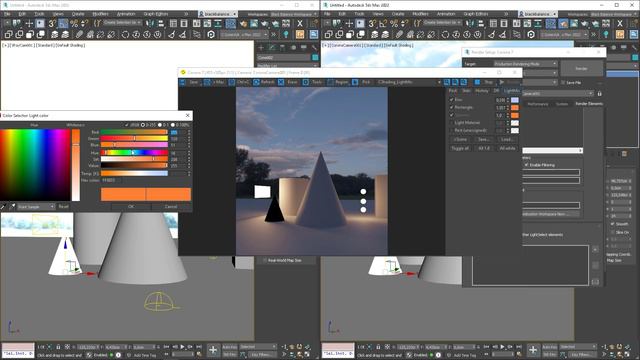Select the Move tool in right 3ds Max window
The width and height of the screenshot is (640, 360).
point(349,24)
